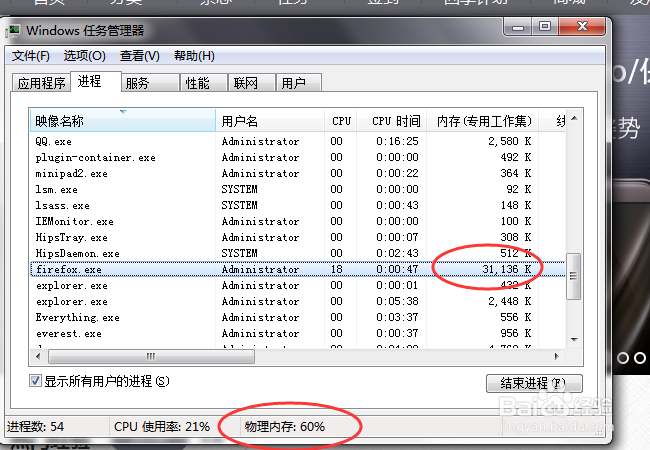This screenshot has width=650, height=450.
Task: Select the 进程 tab
Action: tap(95, 81)
